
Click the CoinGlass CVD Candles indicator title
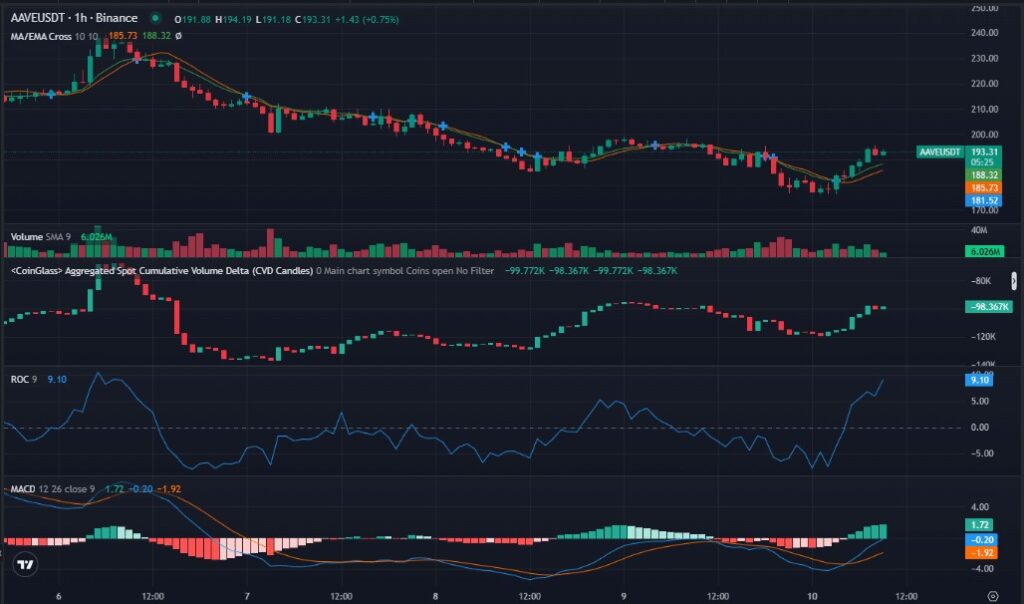pos(160,271)
